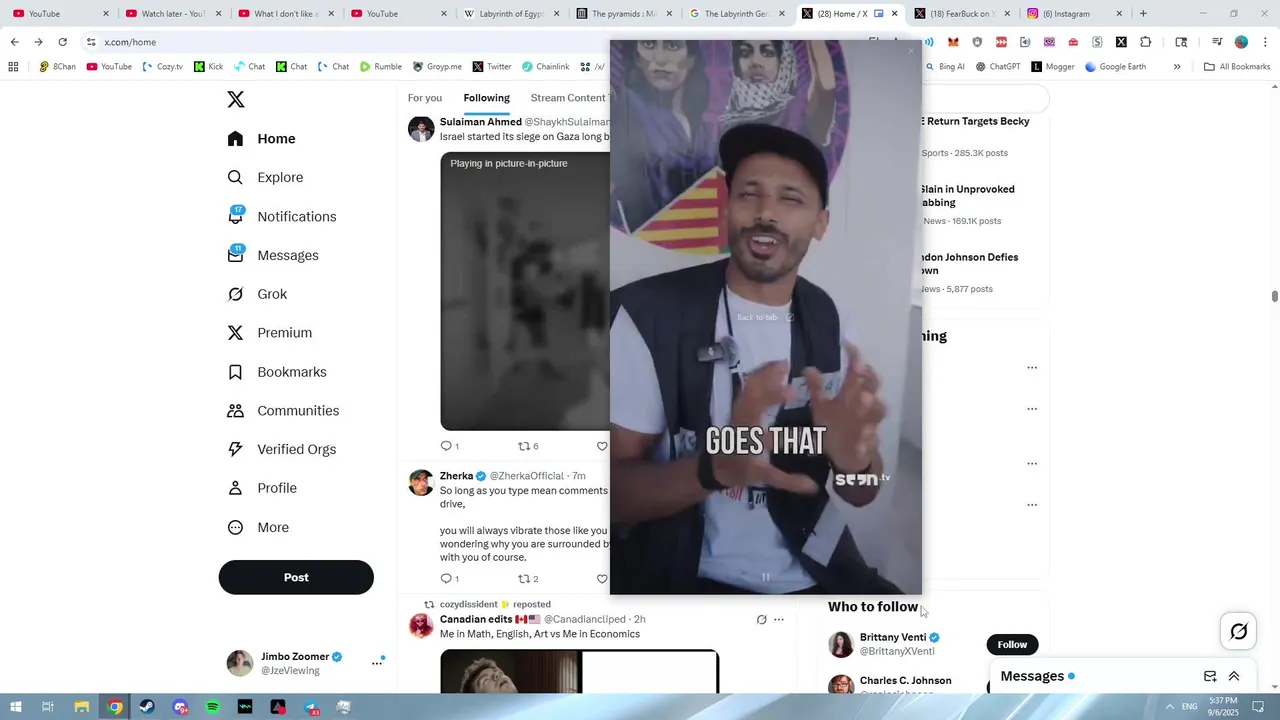Open Telegram from the taskbar
Screen dimensions: 1280x720
coord(311,707)
